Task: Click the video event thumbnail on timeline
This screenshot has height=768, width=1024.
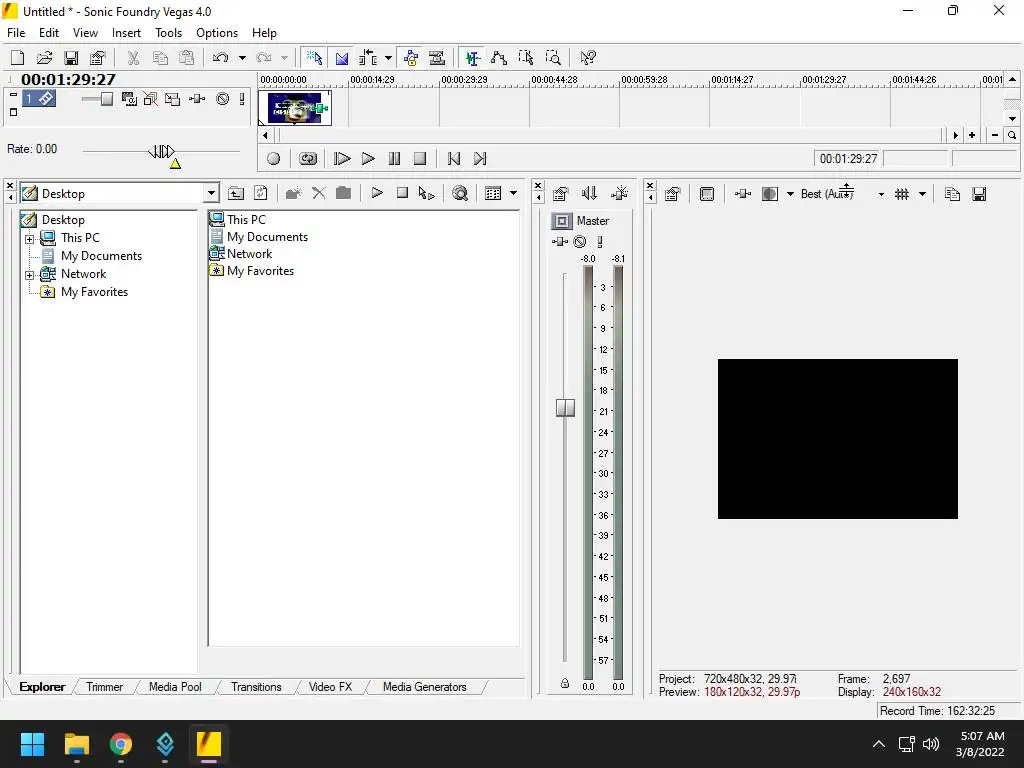Action: coord(295,108)
